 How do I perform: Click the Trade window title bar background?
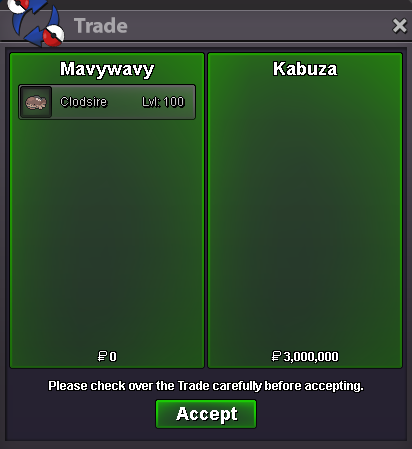pyautogui.click(x=260, y=26)
